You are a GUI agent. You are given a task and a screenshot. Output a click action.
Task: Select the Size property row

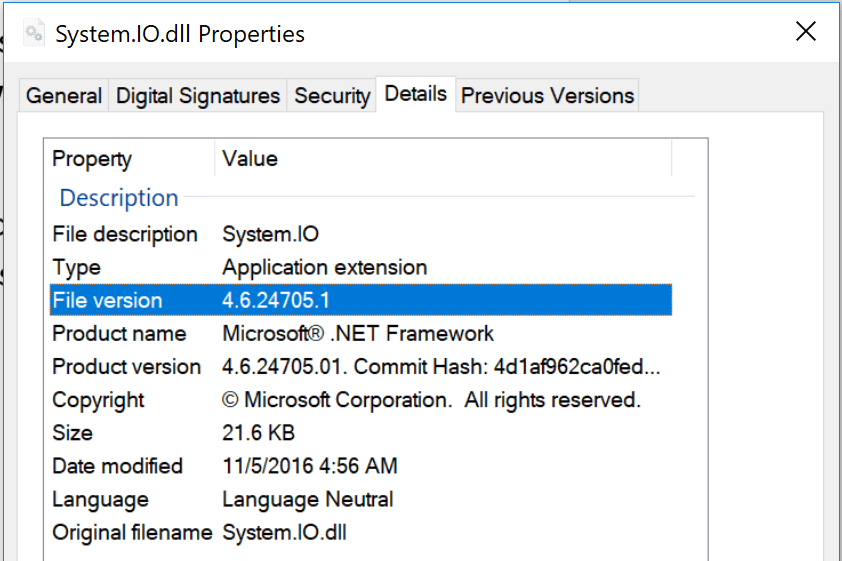[361, 433]
